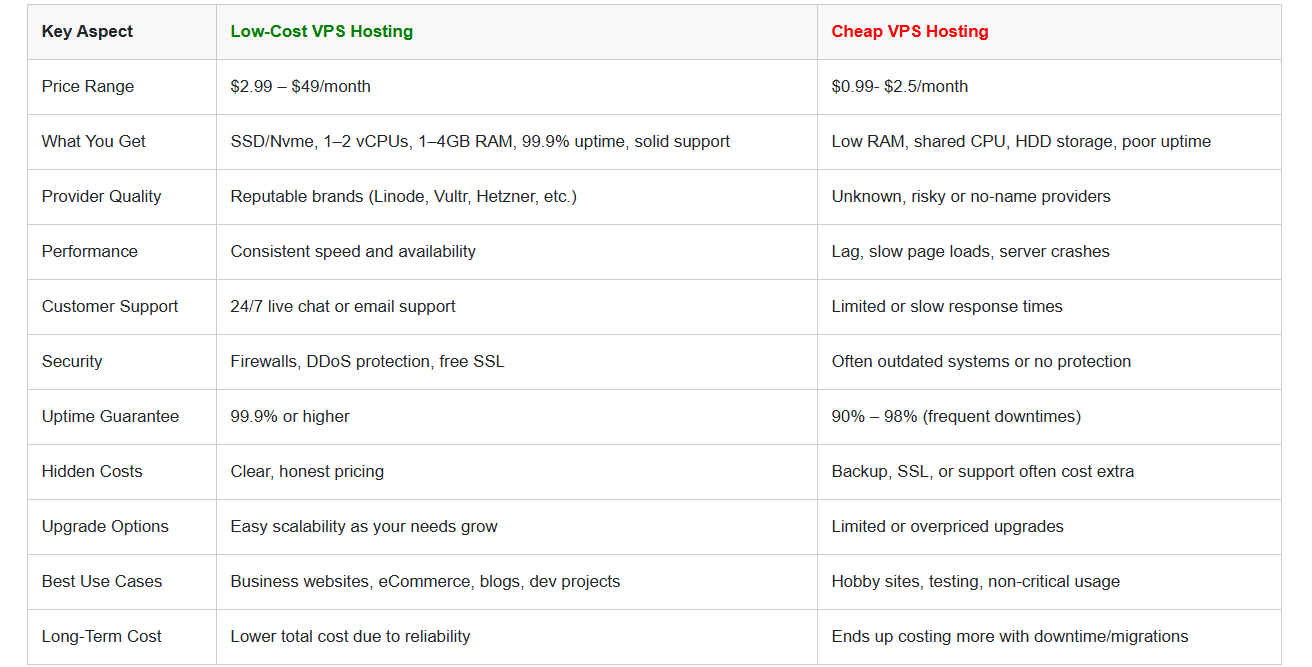
Task: Click "Lag, slow page loads, server crashes" cell
Action: 970,251
